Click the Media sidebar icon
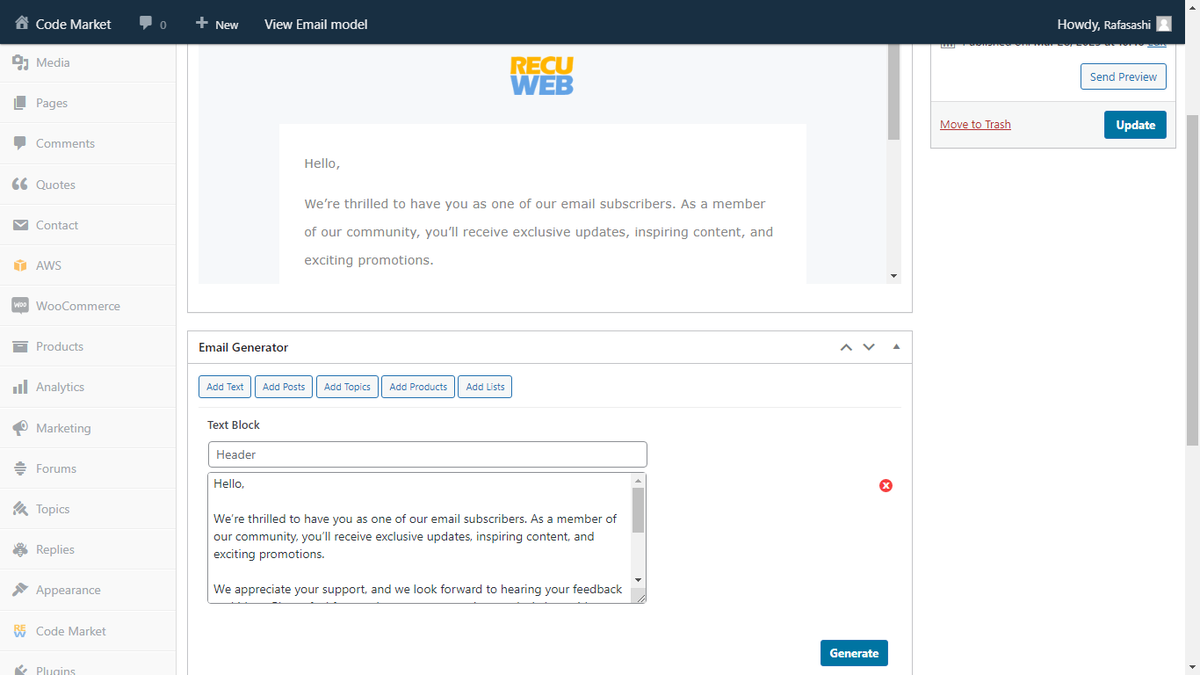 pos(20,62)
